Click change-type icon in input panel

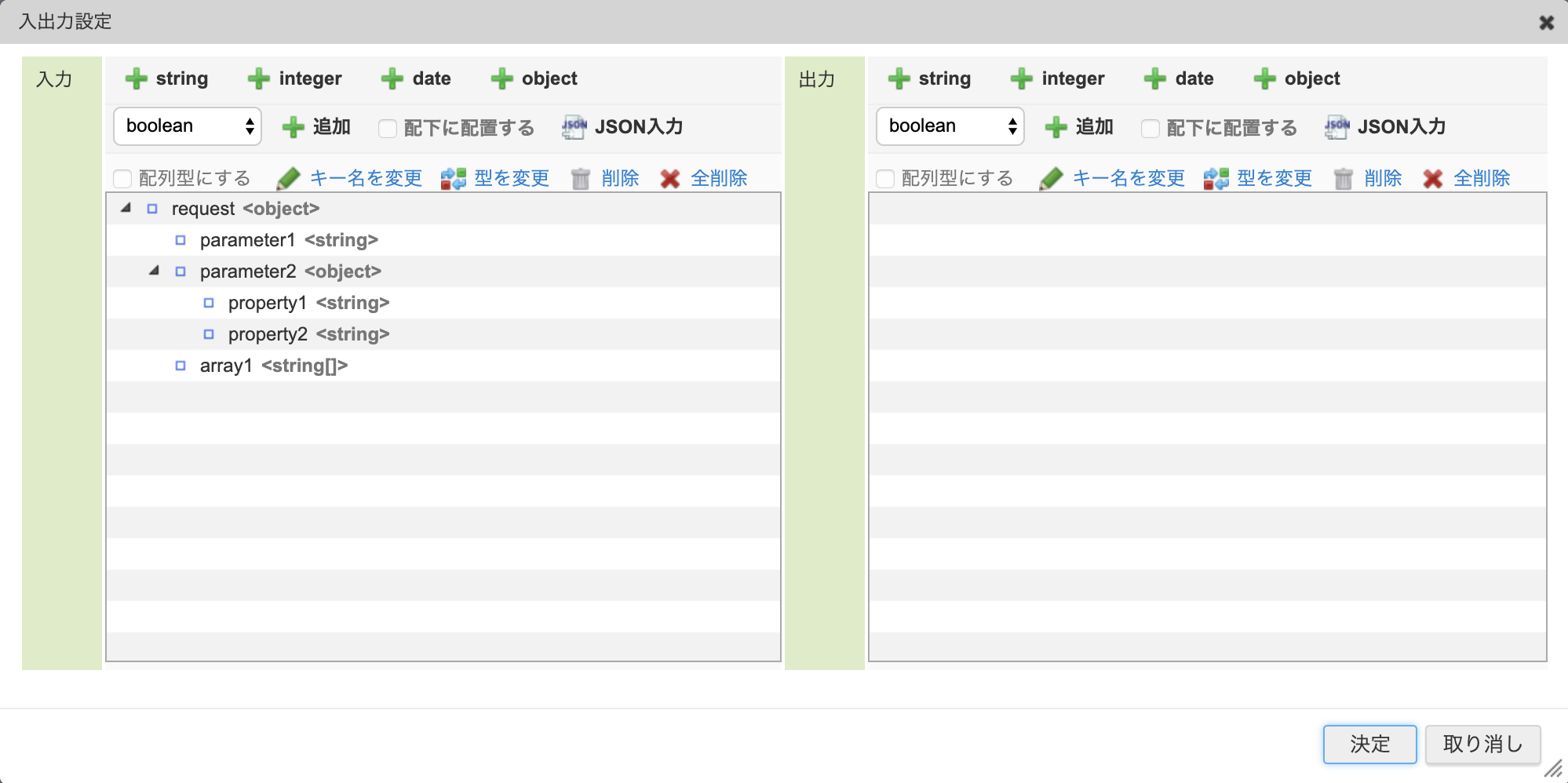click(x=454, y=179)
